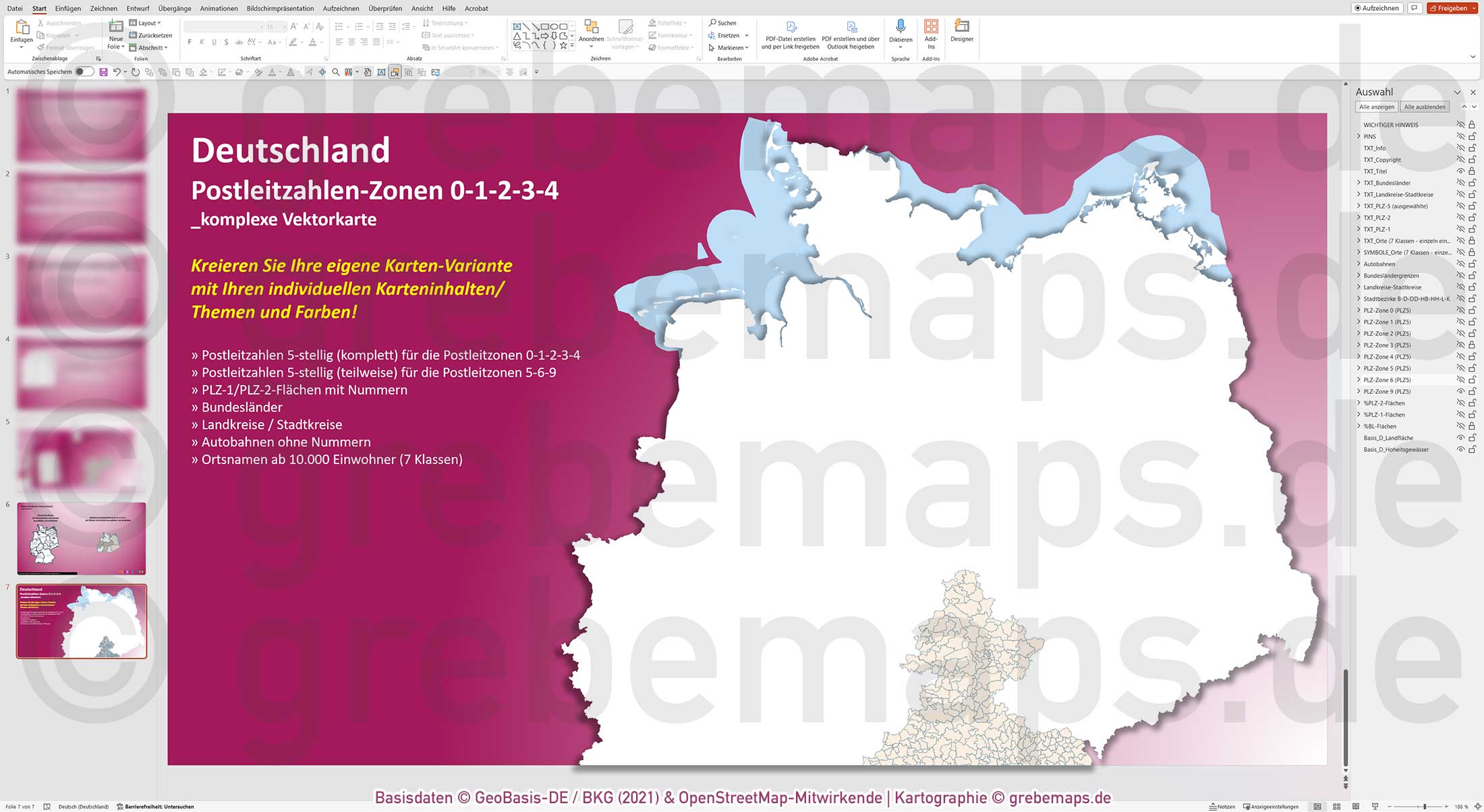Click the Alle ausblenden button

coord(1425,107)
